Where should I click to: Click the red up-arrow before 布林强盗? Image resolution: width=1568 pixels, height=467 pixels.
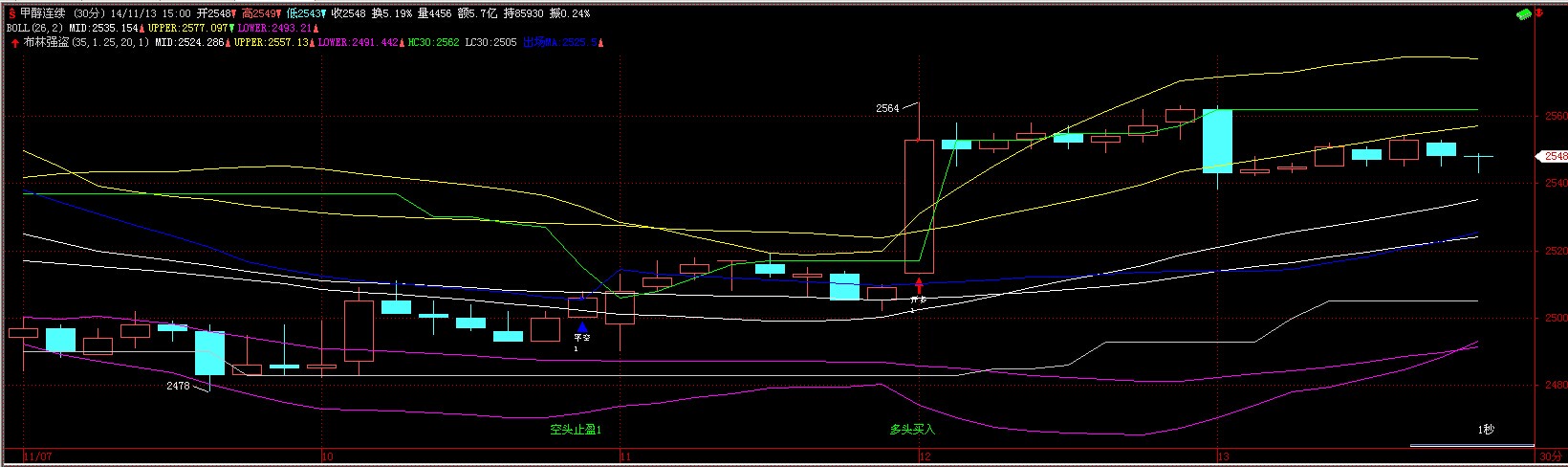(15, 43)
